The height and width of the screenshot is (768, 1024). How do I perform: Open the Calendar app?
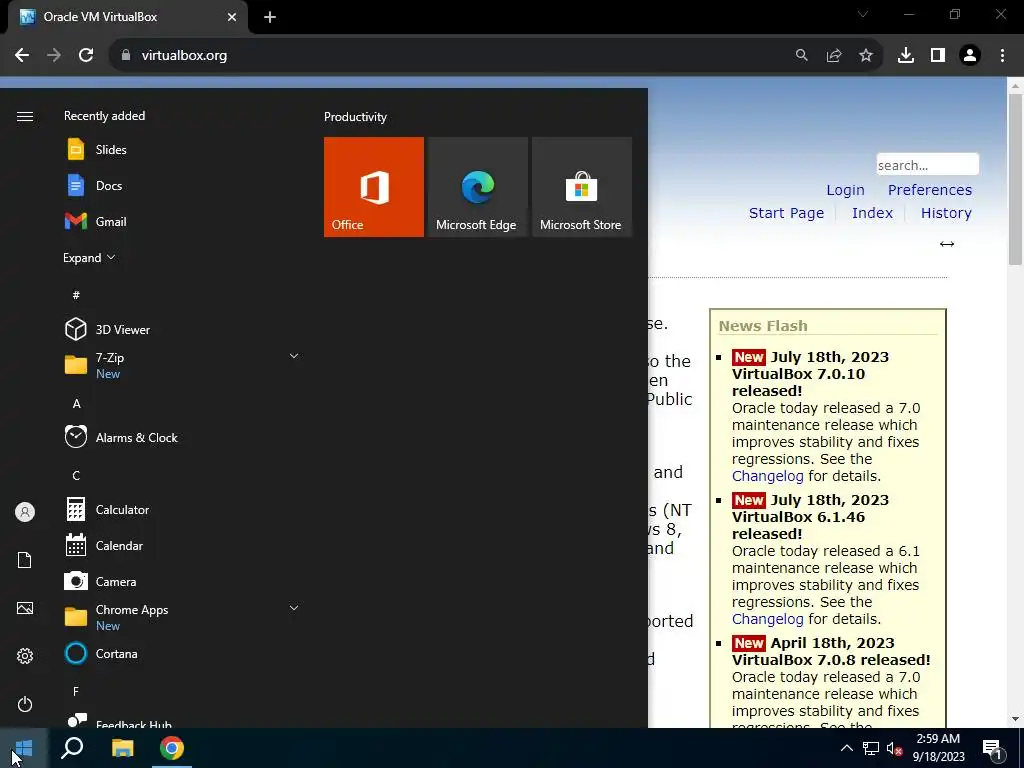click(x=183, y=545)
